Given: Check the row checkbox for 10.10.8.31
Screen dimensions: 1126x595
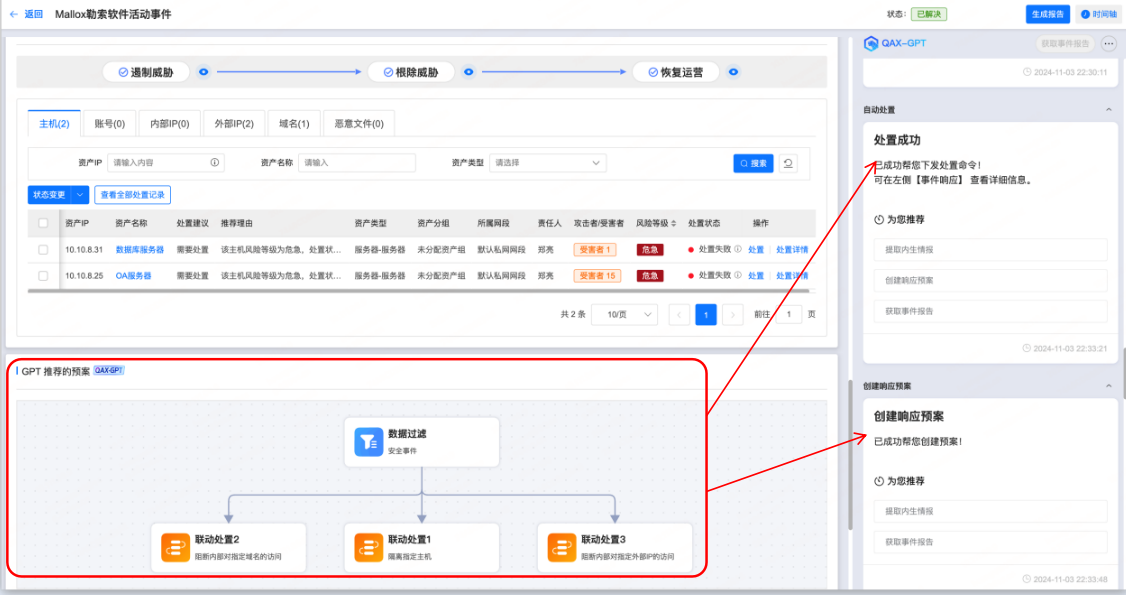Looking at the screenshot, I should point(41,249).
